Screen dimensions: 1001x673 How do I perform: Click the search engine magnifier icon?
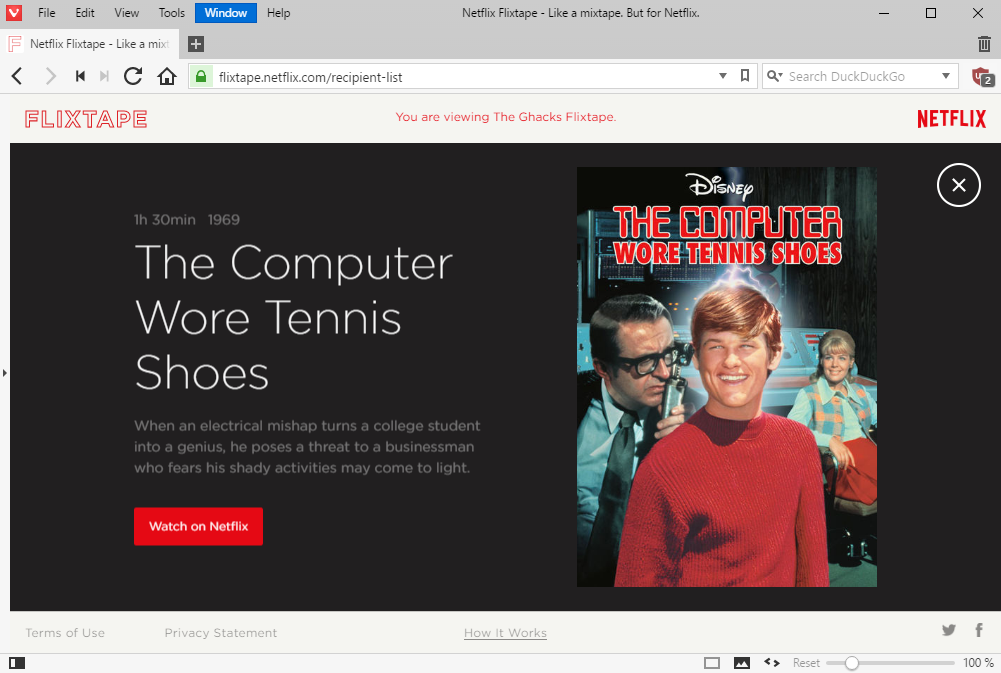click(774, 76)
